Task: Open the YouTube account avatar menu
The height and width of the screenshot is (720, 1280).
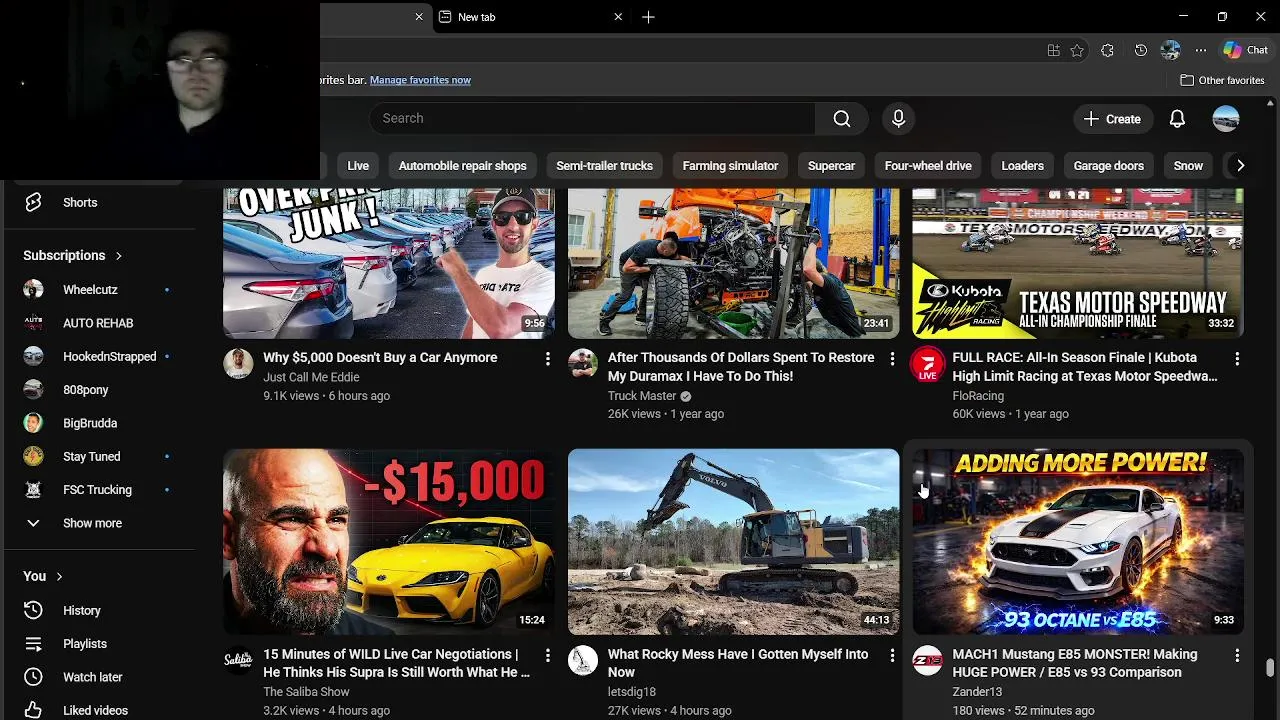Action: tap(1226, 118)
